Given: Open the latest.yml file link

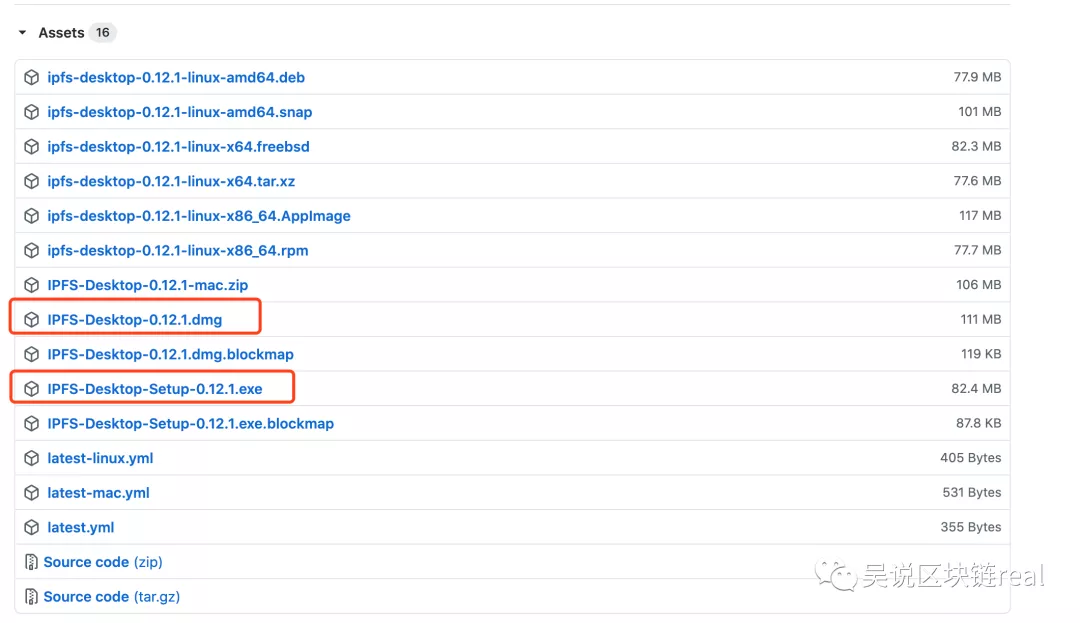Looking at the screenshot, I should tap(81, 527).
